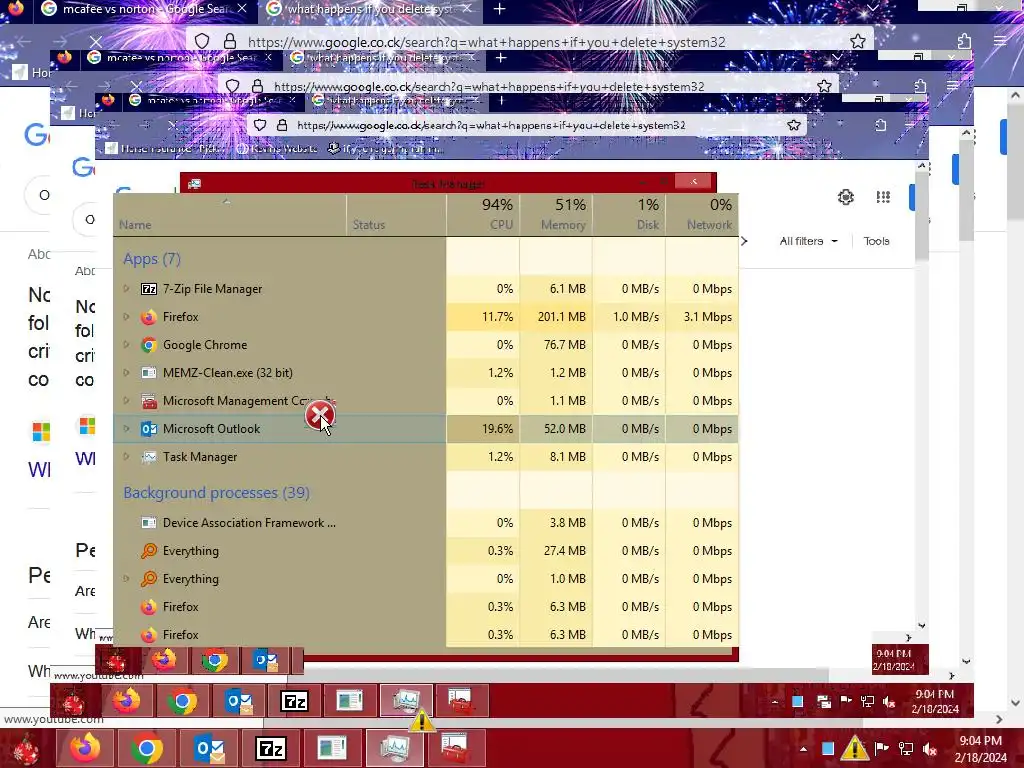Image resolution: width=1024 pixels, height=768 pixels.
Task: Expand the Microsoft Outlook row
Action: pos(126,428)
